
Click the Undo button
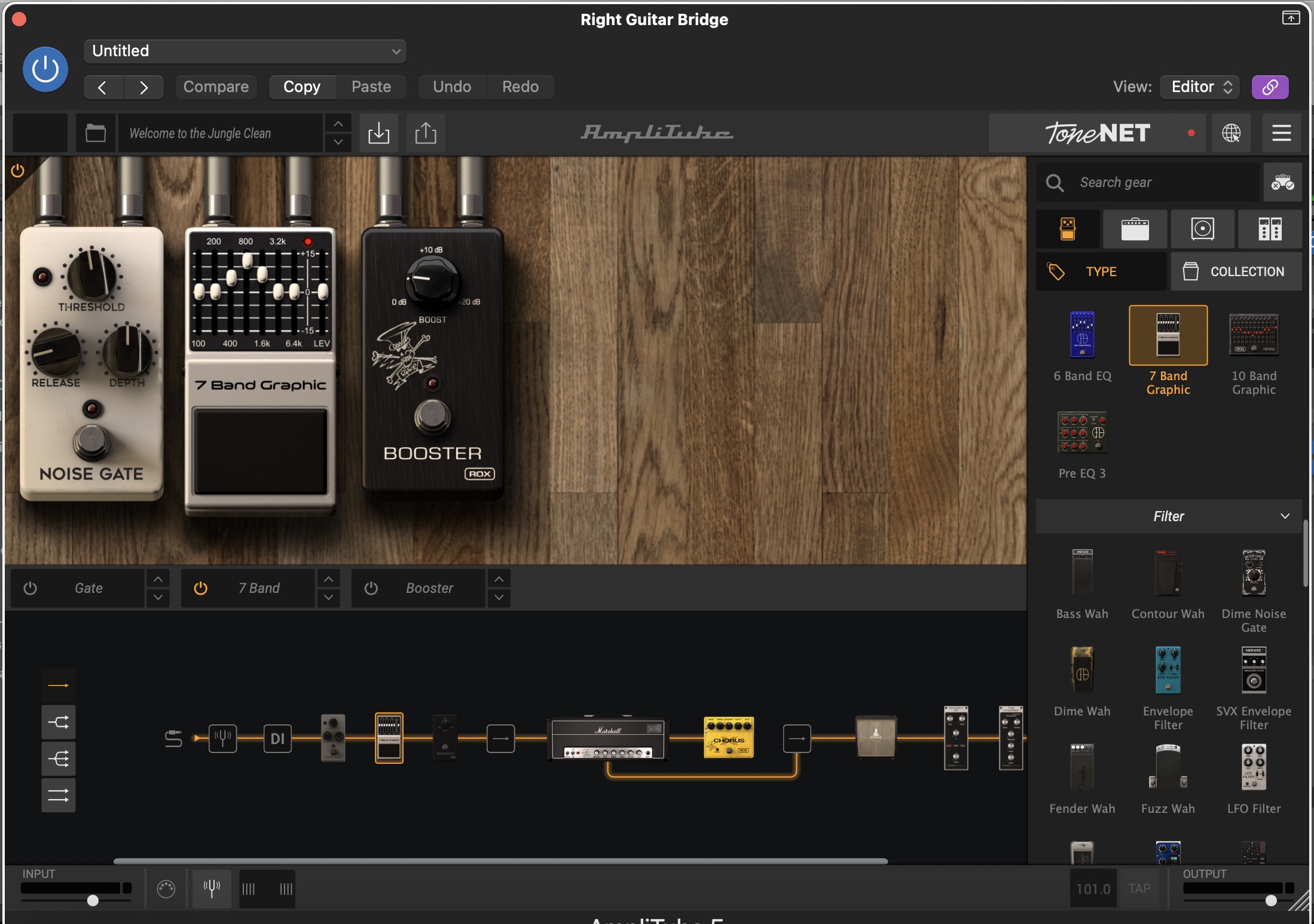pyautogui.click(x=452, y=87)
